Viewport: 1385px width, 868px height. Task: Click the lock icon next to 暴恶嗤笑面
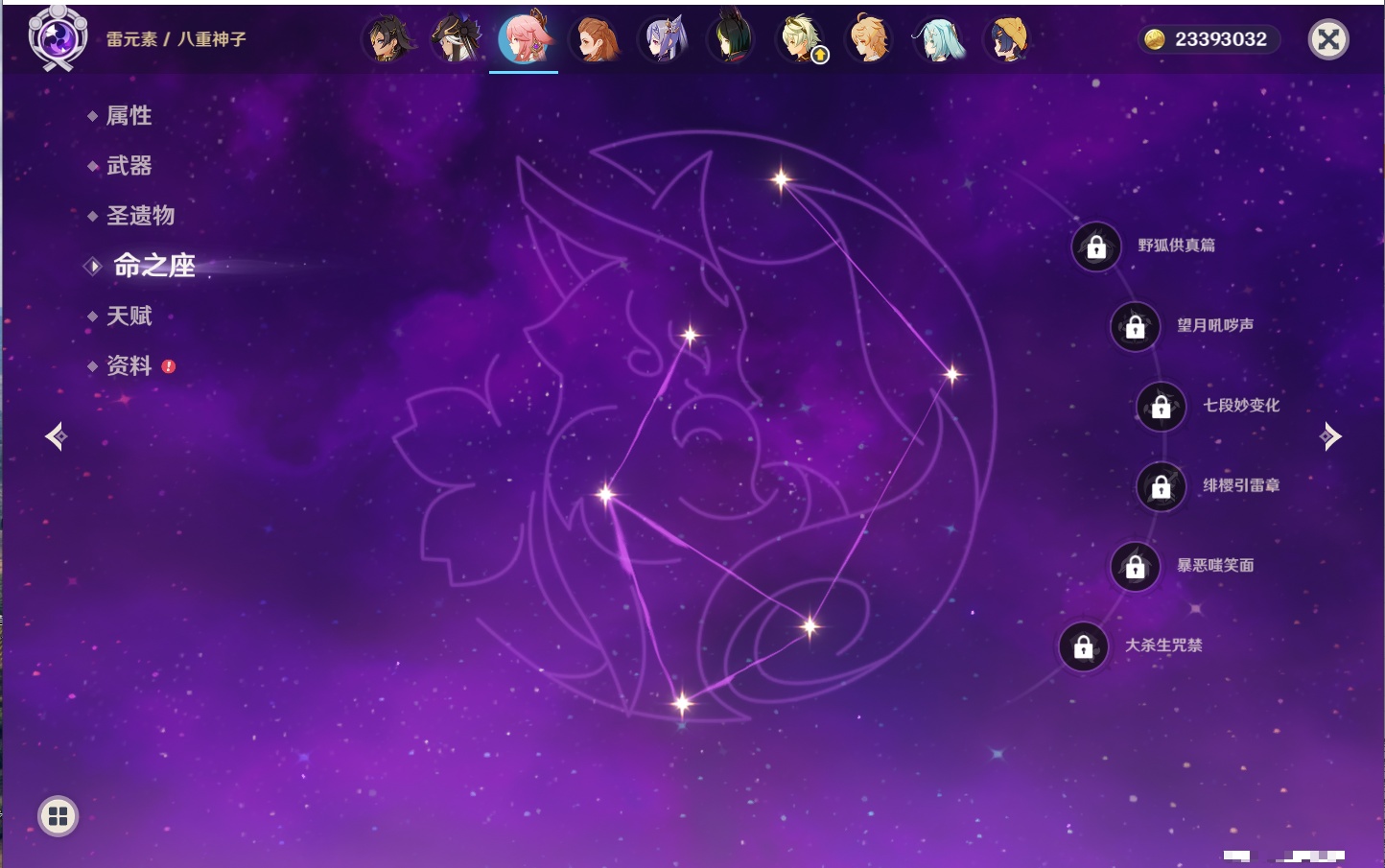point(1135,567)
